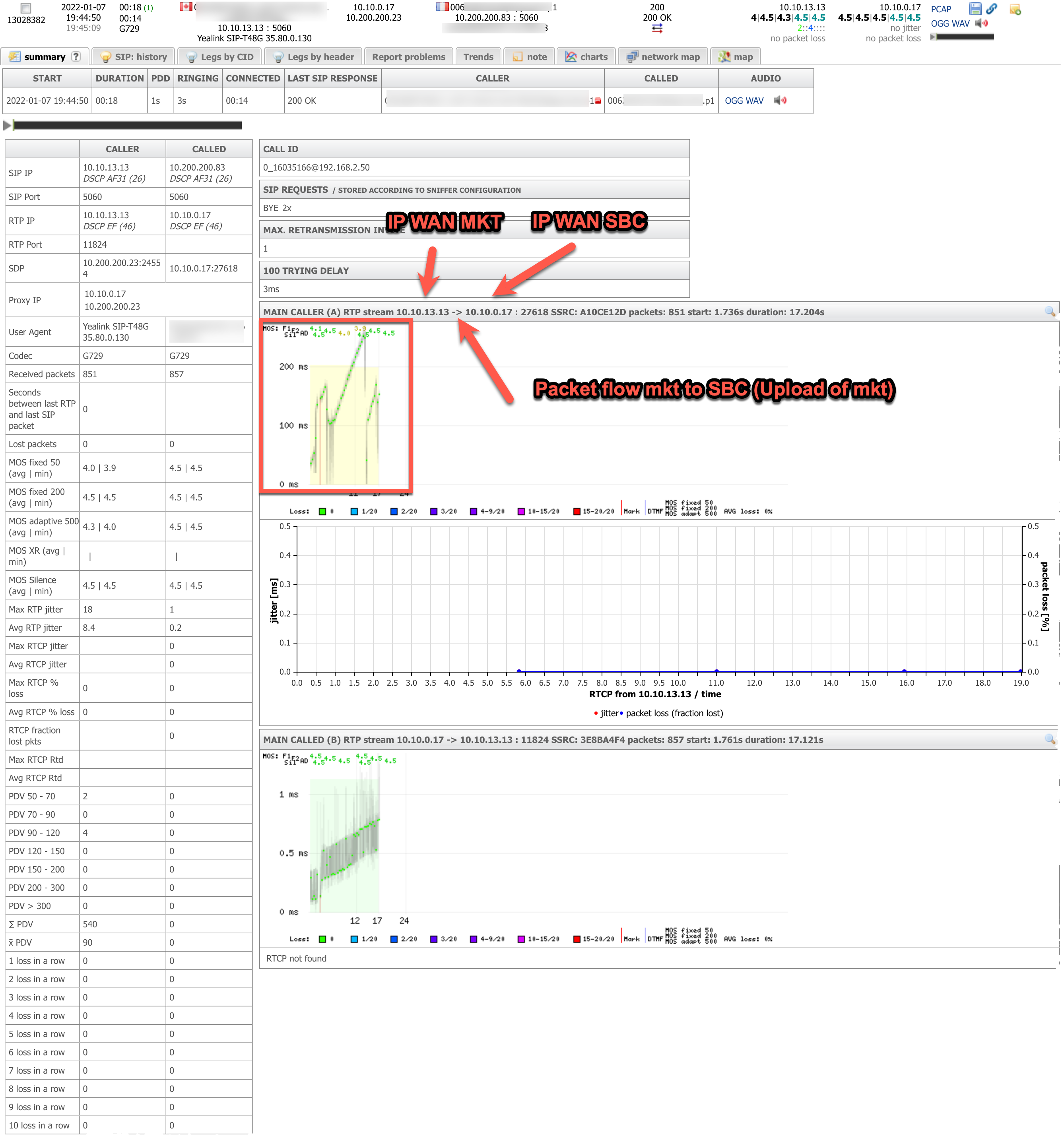Tick the checkbox for call 13028382
The width and height of the screenshot is (1064, 1140).
[26, 9]
